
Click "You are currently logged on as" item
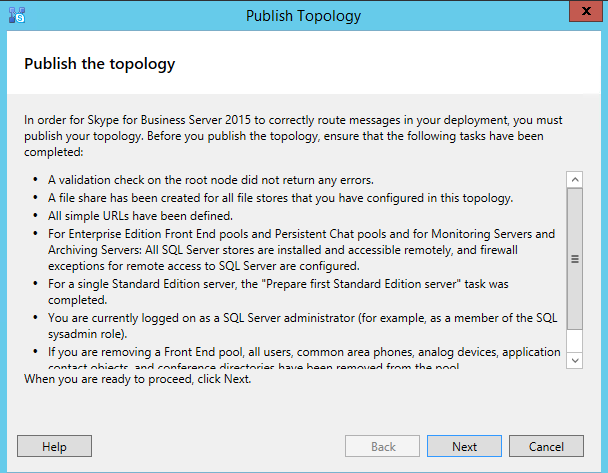coord(302,326)
